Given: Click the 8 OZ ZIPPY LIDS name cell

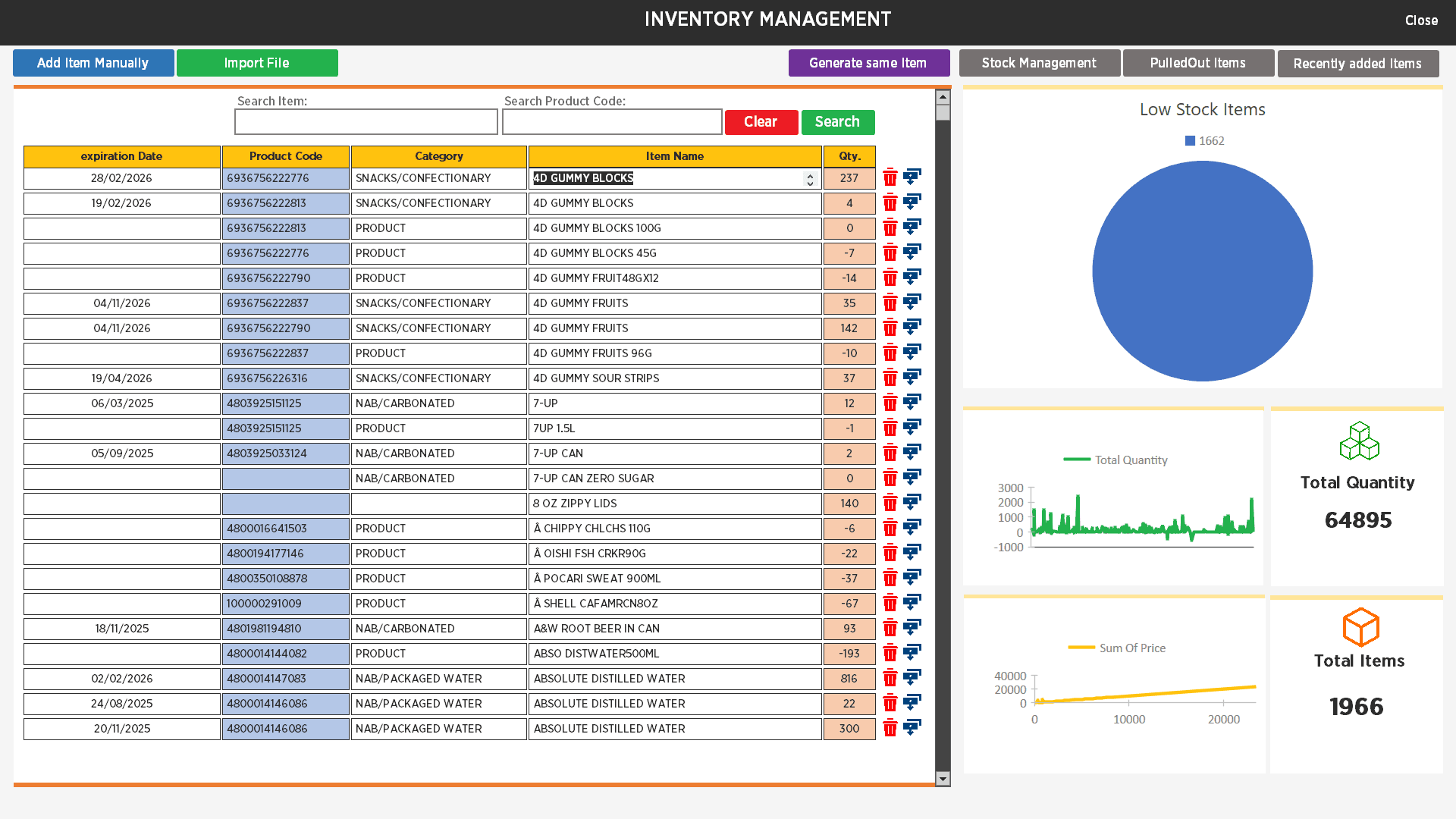Looking at the screenshot, I should [x=675, y=504].
